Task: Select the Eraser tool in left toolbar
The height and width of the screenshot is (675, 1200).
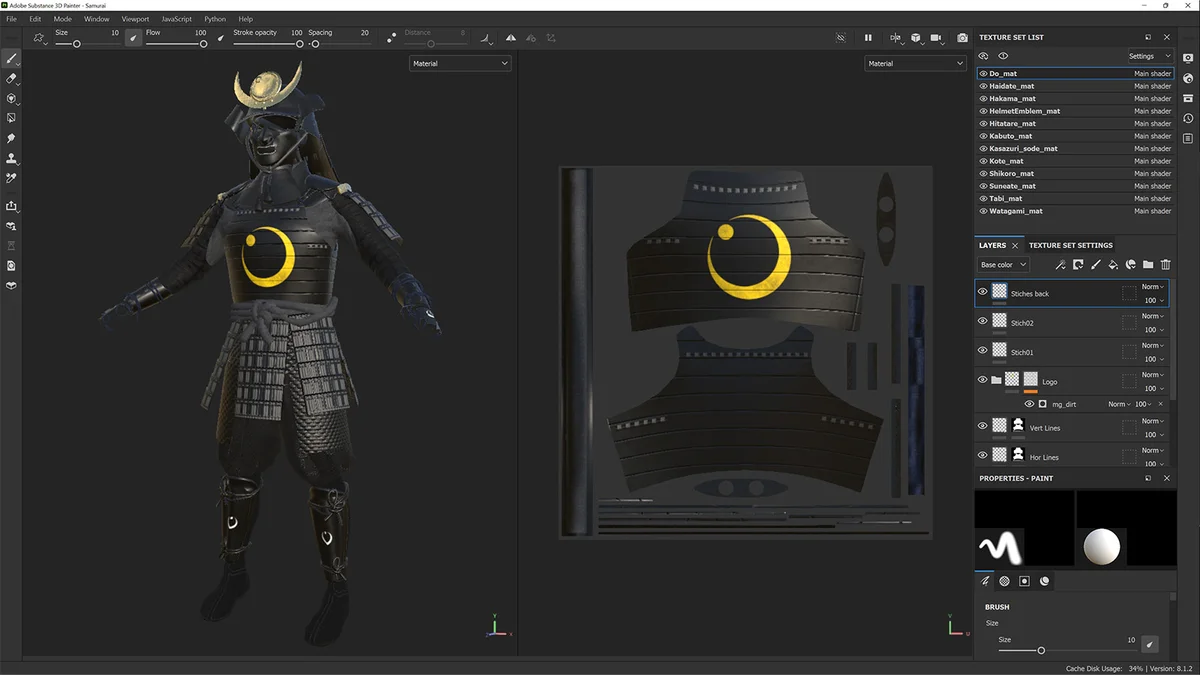Action: click(12, 78)
